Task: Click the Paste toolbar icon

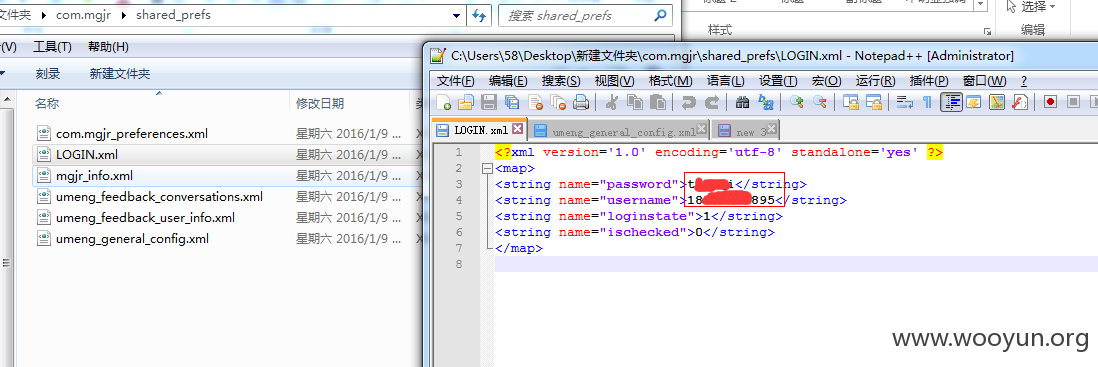Action: coord(658,103)
